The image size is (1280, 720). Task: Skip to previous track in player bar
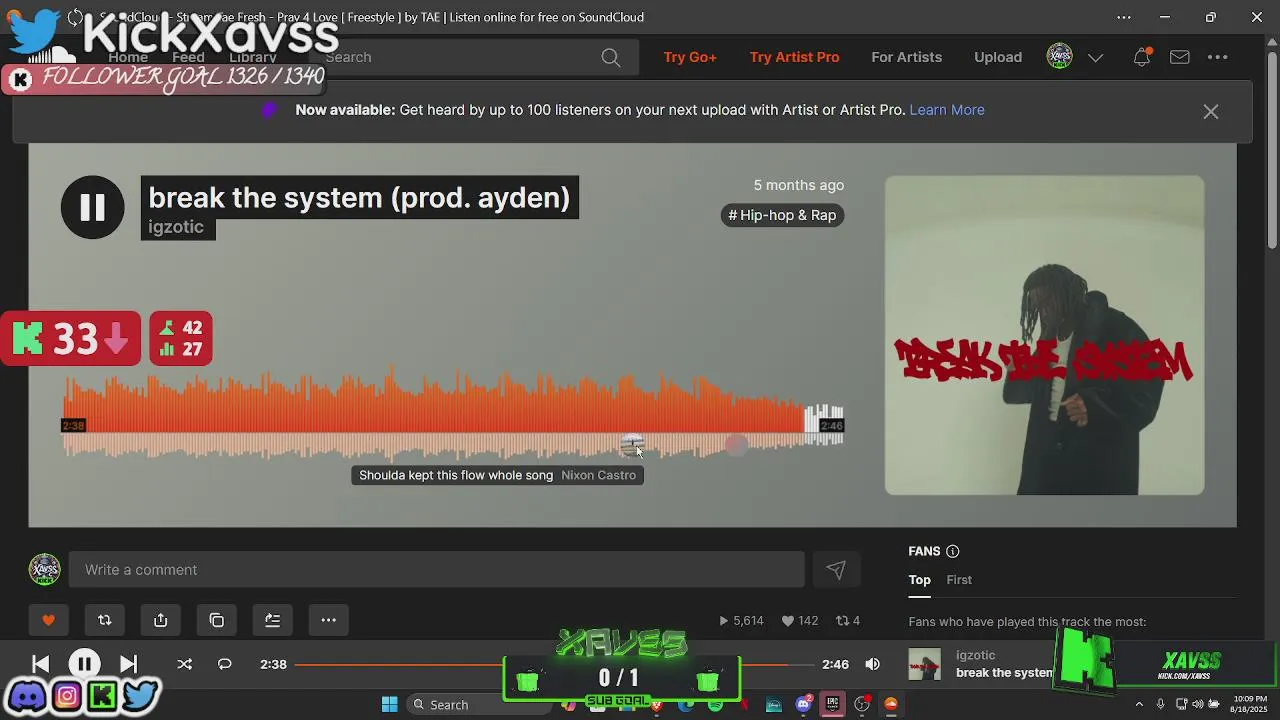coord(41,664)
